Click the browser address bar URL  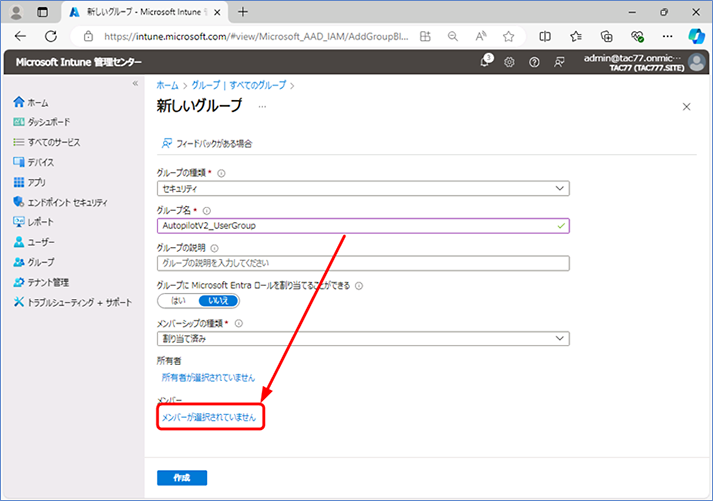point(256,36)
